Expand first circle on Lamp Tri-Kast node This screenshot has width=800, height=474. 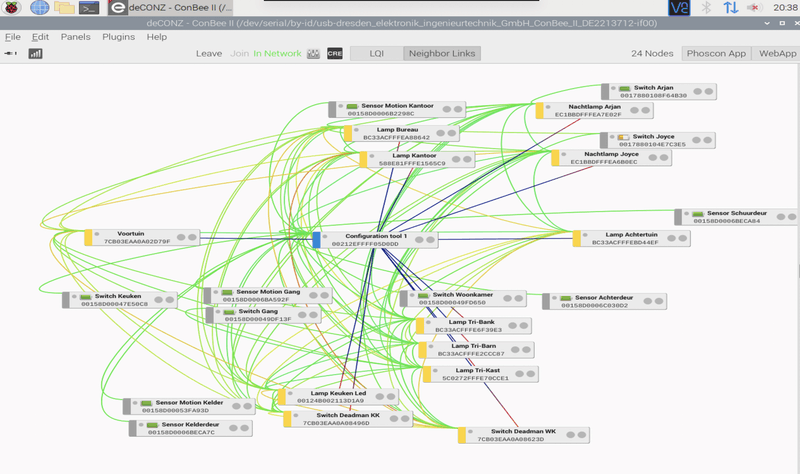[519, 374]
